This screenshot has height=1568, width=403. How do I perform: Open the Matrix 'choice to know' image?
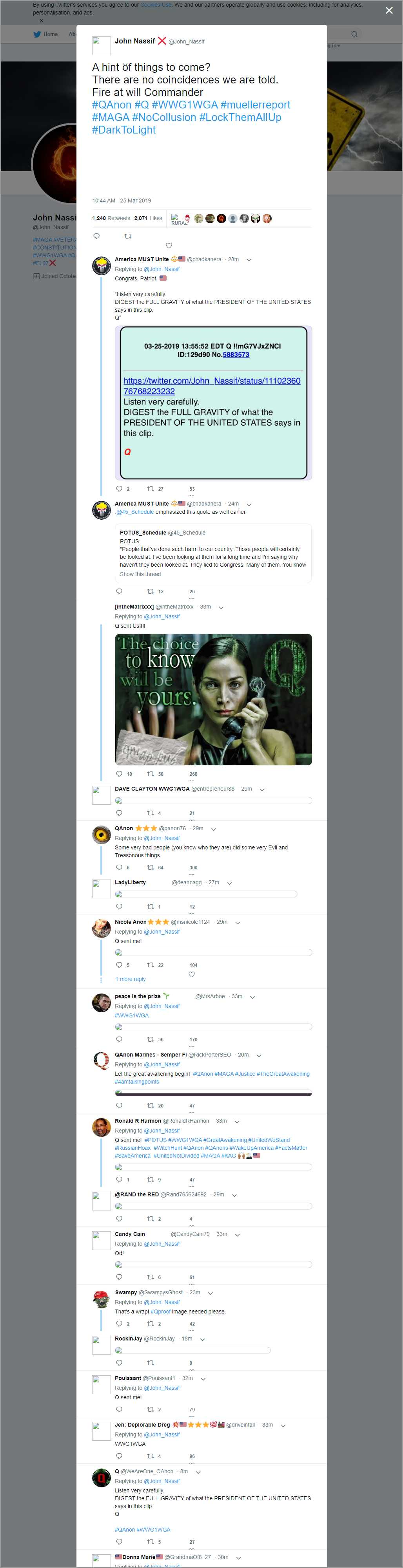pos(213,699)
